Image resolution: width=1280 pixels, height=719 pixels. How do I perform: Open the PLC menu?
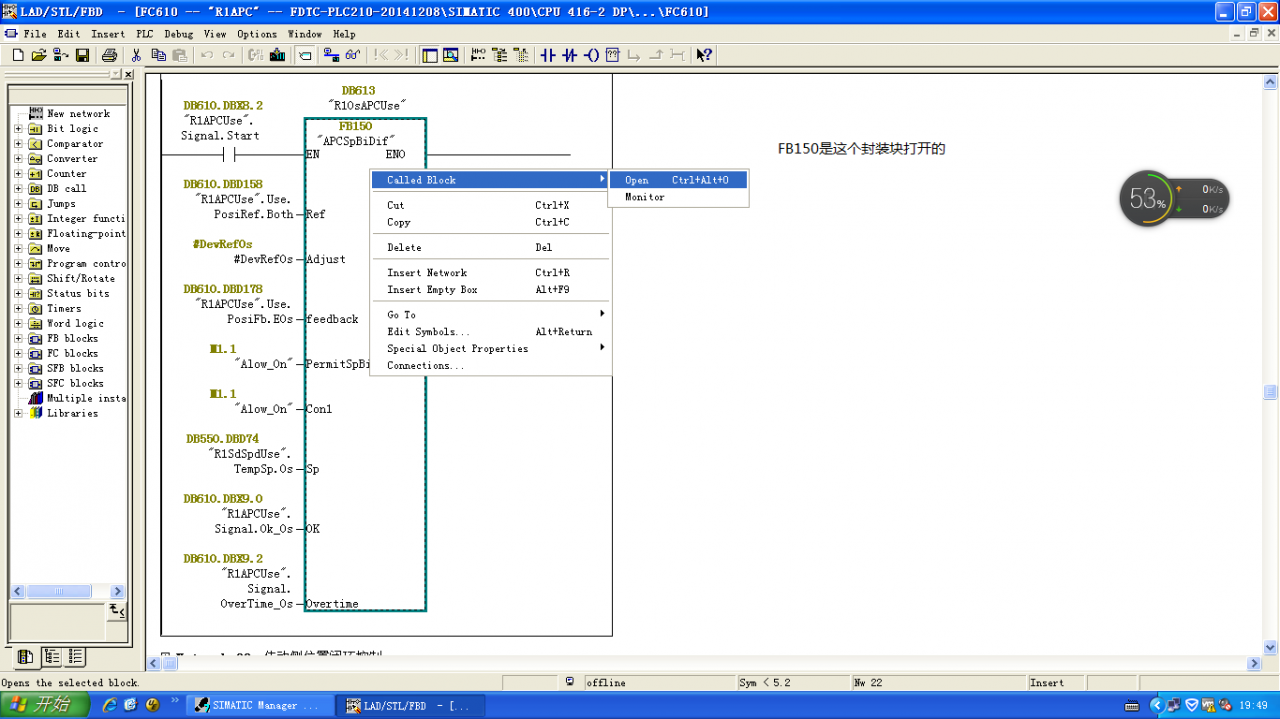[145, 34]
